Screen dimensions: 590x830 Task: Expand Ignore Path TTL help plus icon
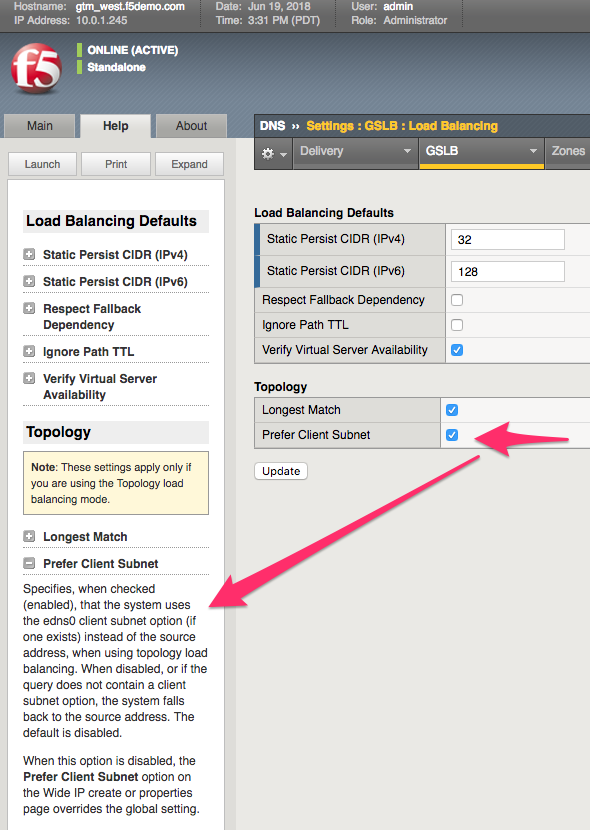click(x=29, y=351)
